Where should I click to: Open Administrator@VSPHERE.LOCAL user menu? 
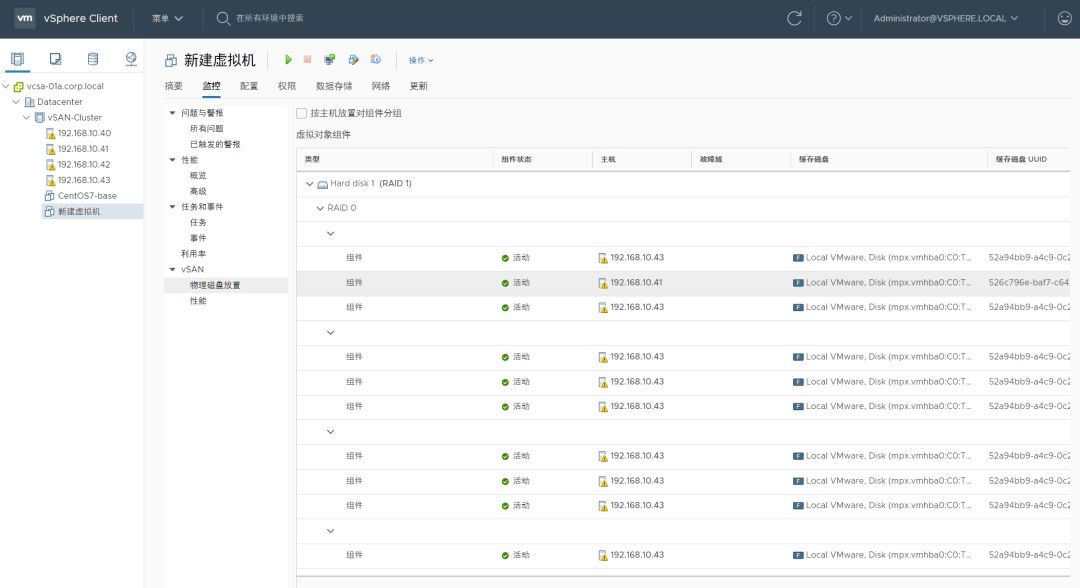coord(946,19)
